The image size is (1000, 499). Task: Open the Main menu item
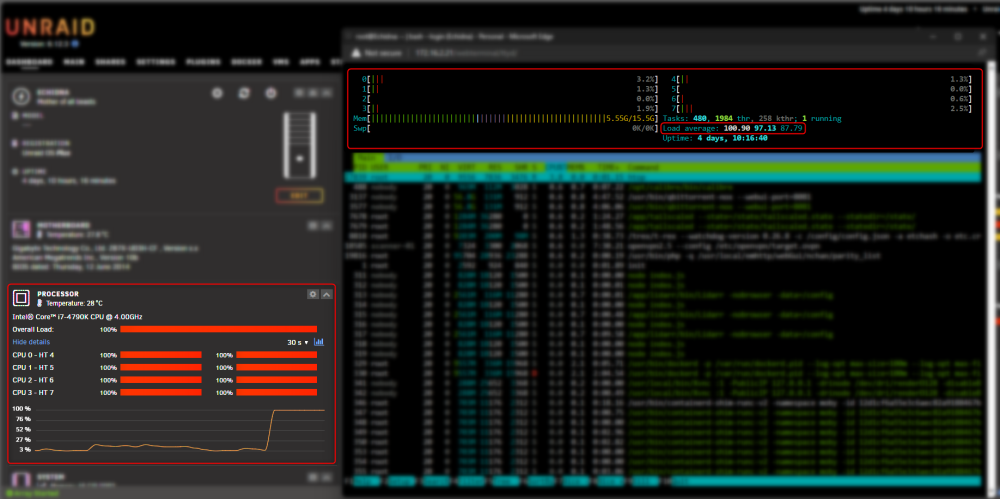75,63
